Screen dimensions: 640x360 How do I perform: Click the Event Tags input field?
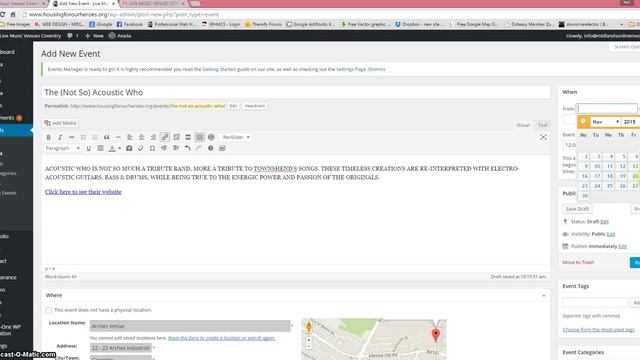point(595,302)
